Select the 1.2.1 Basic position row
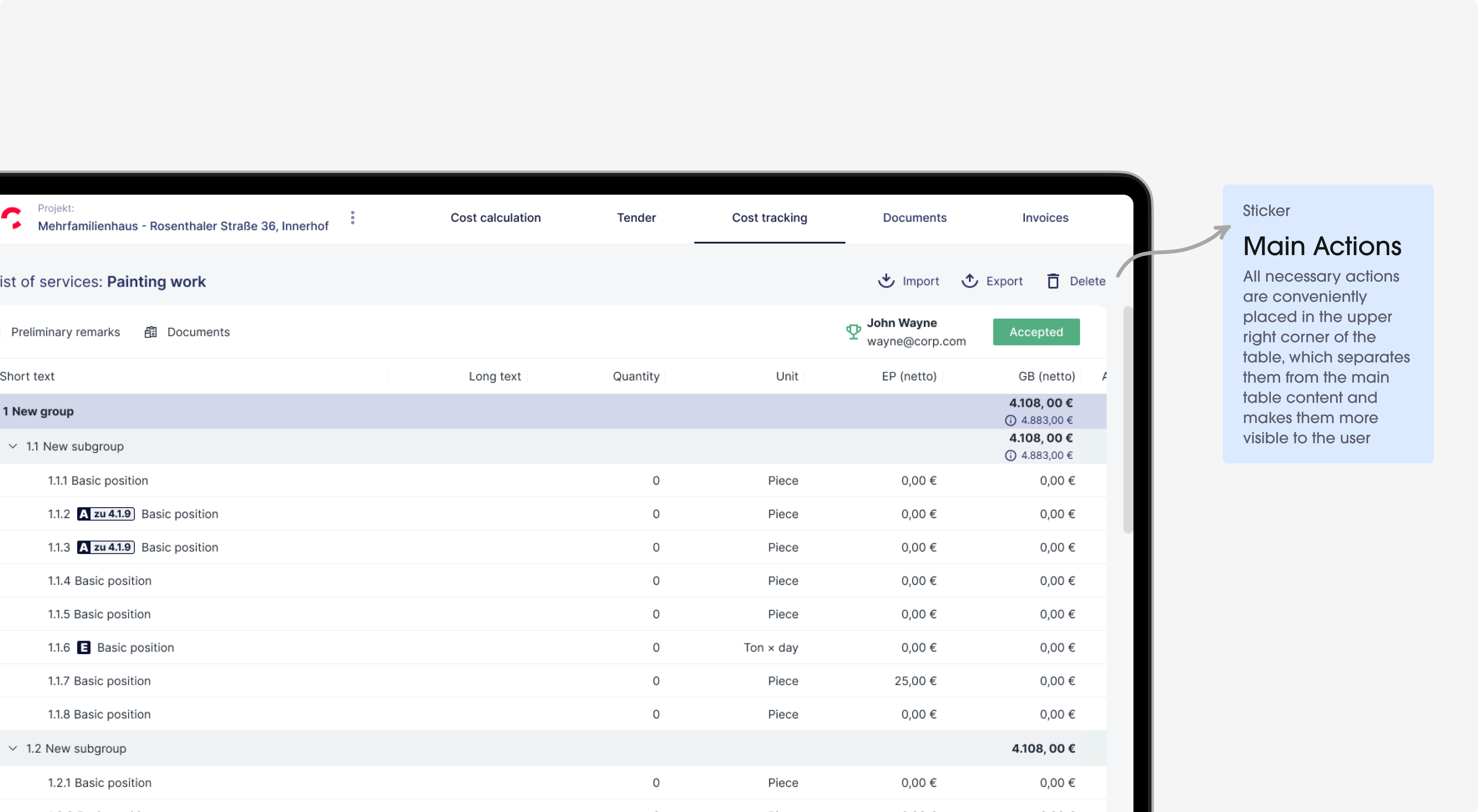Screen dimensions: 1478x812 pyautogui.click(x=553, y=783)
